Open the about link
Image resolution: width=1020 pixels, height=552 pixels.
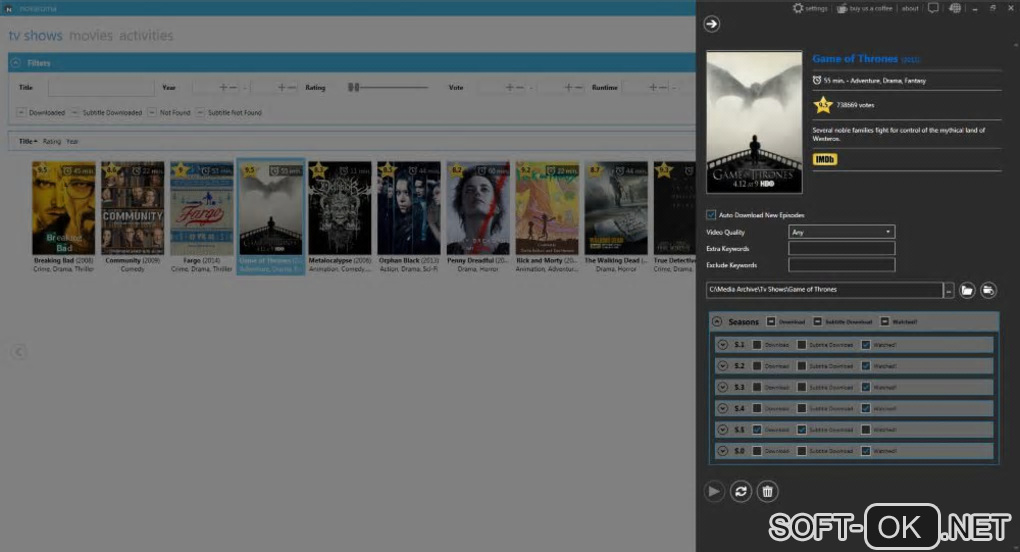pyautogui.click(x=910, y=8)
